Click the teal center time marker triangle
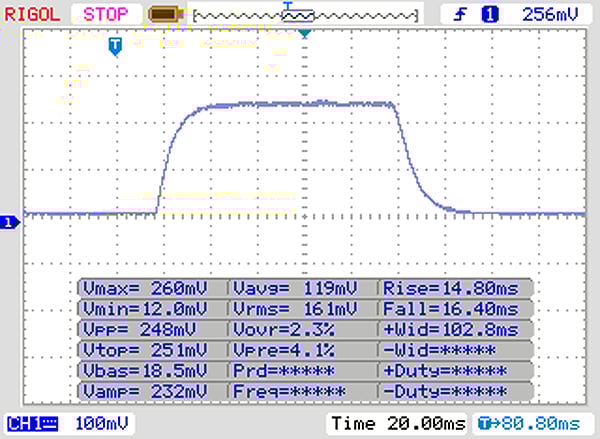Screen dimensions: 600x439 pyautogui.click(x=305, y=34)
